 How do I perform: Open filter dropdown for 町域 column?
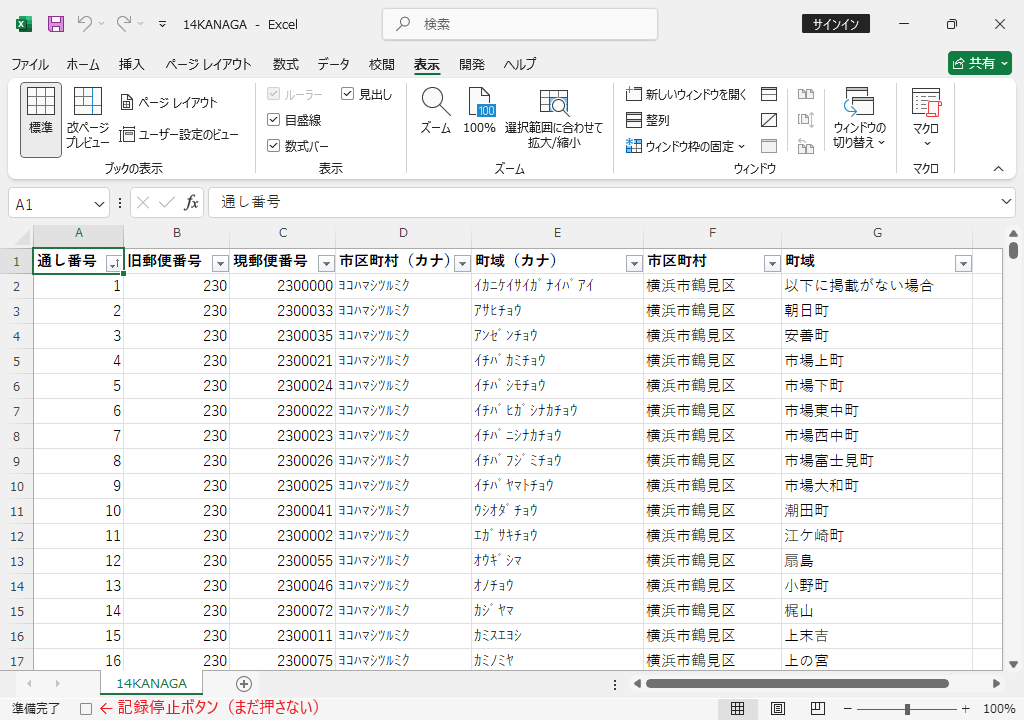coord(963,263)
